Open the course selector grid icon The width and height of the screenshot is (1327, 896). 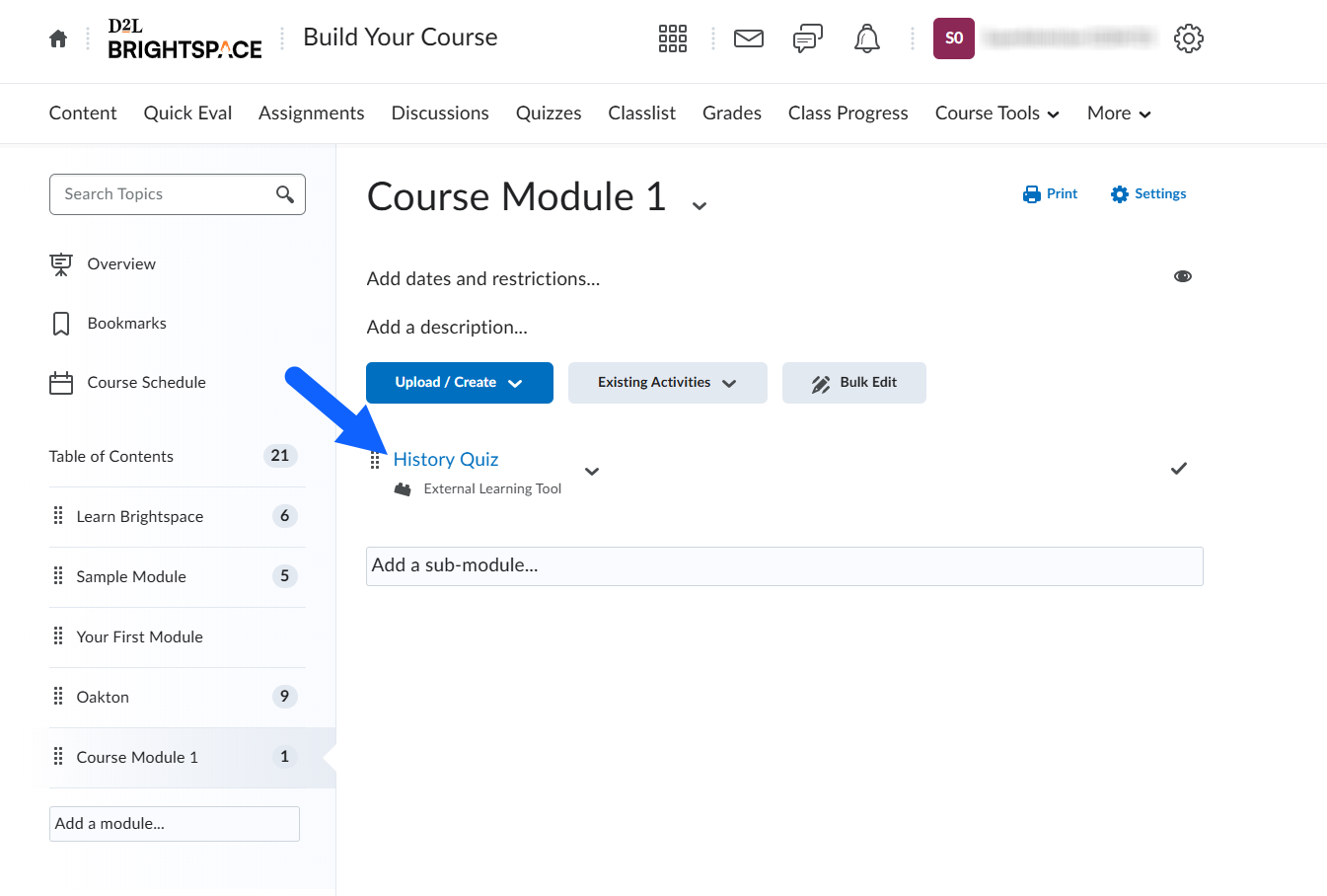(672, 38)
